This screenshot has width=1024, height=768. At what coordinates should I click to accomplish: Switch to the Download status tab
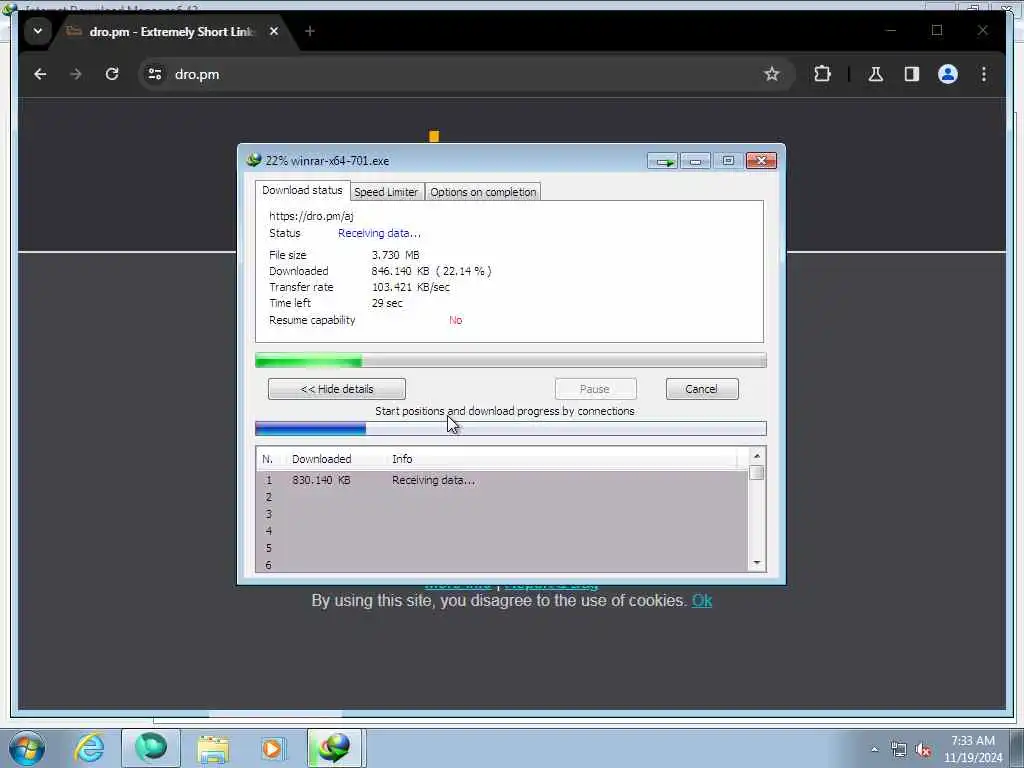302,190
